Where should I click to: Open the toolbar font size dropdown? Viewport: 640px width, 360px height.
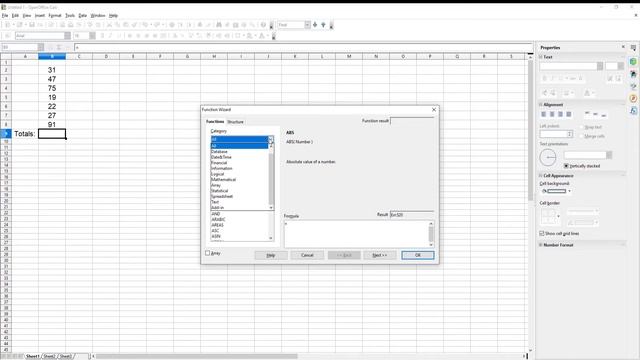coord(92,36)
